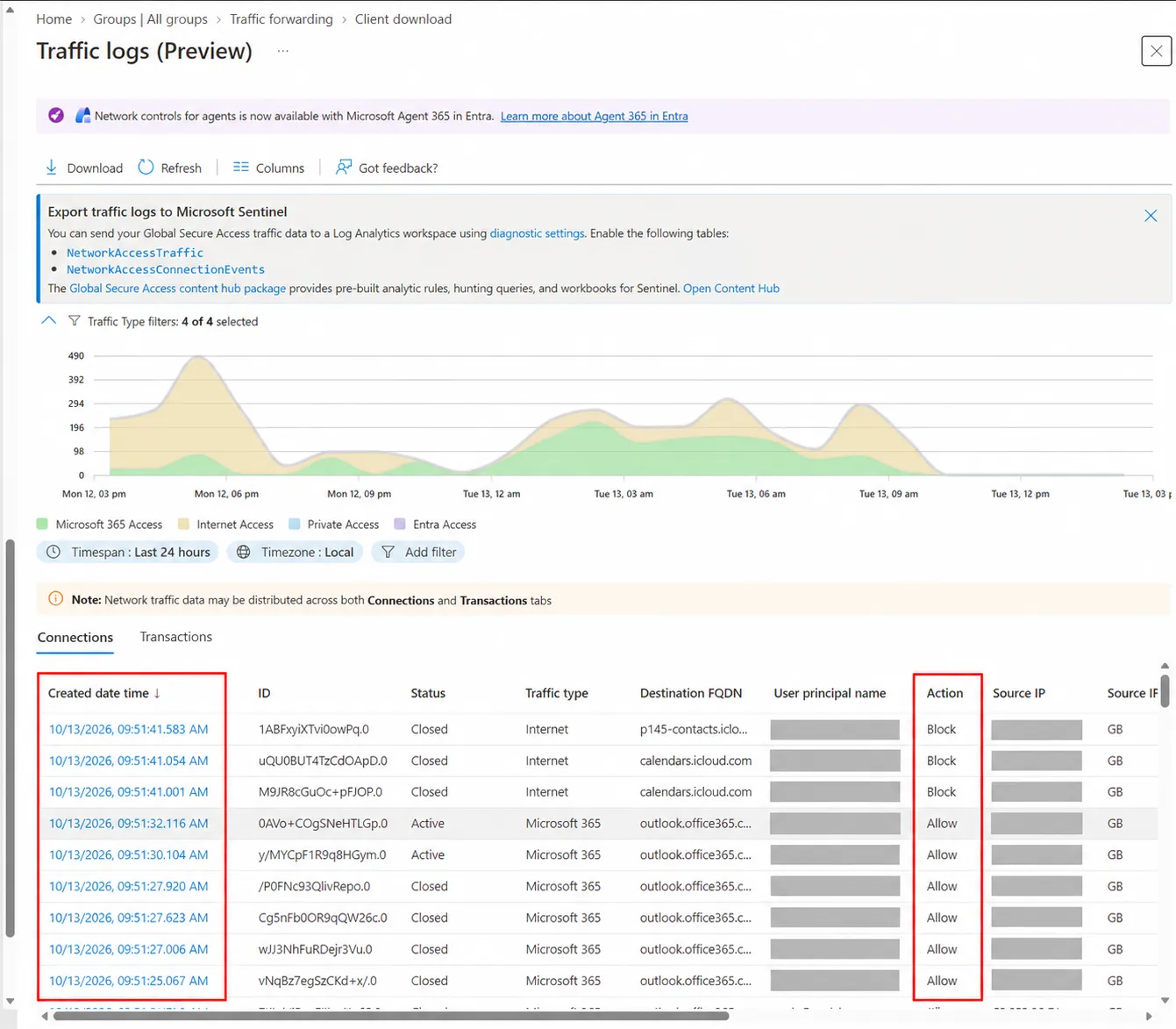Open the Timezone Local filter
1176x1029 pixels.
295,552
